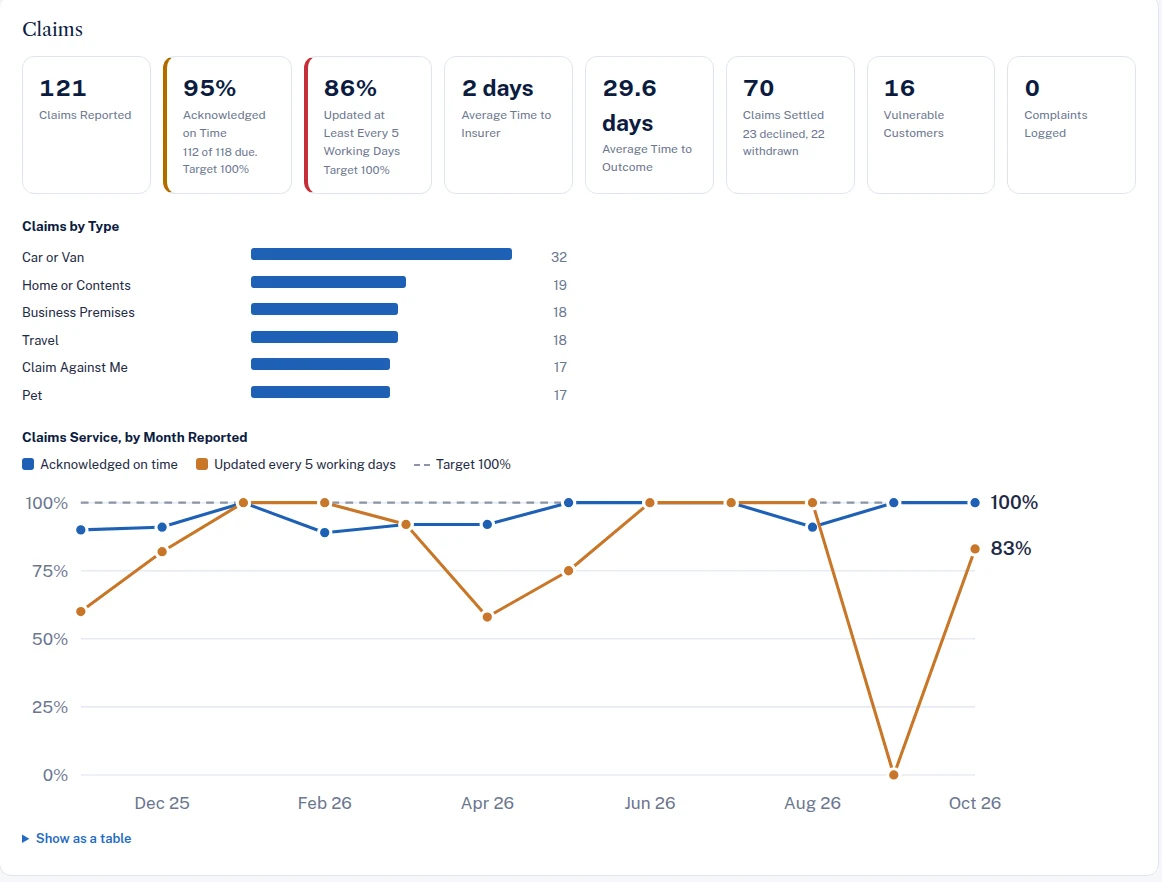The image size is (1162, 882).
Task: Click the 50% y-axis label
Action: point(50,639)
